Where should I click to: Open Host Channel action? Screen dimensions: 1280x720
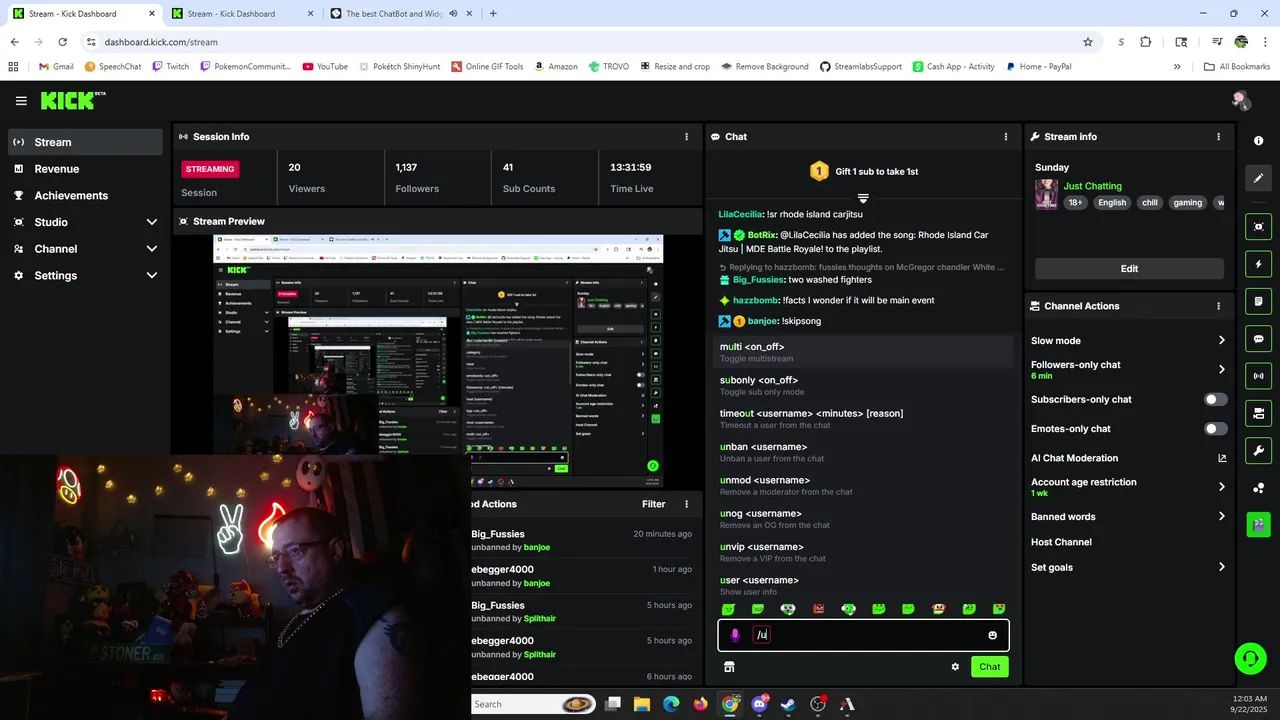pos(1062,542)
